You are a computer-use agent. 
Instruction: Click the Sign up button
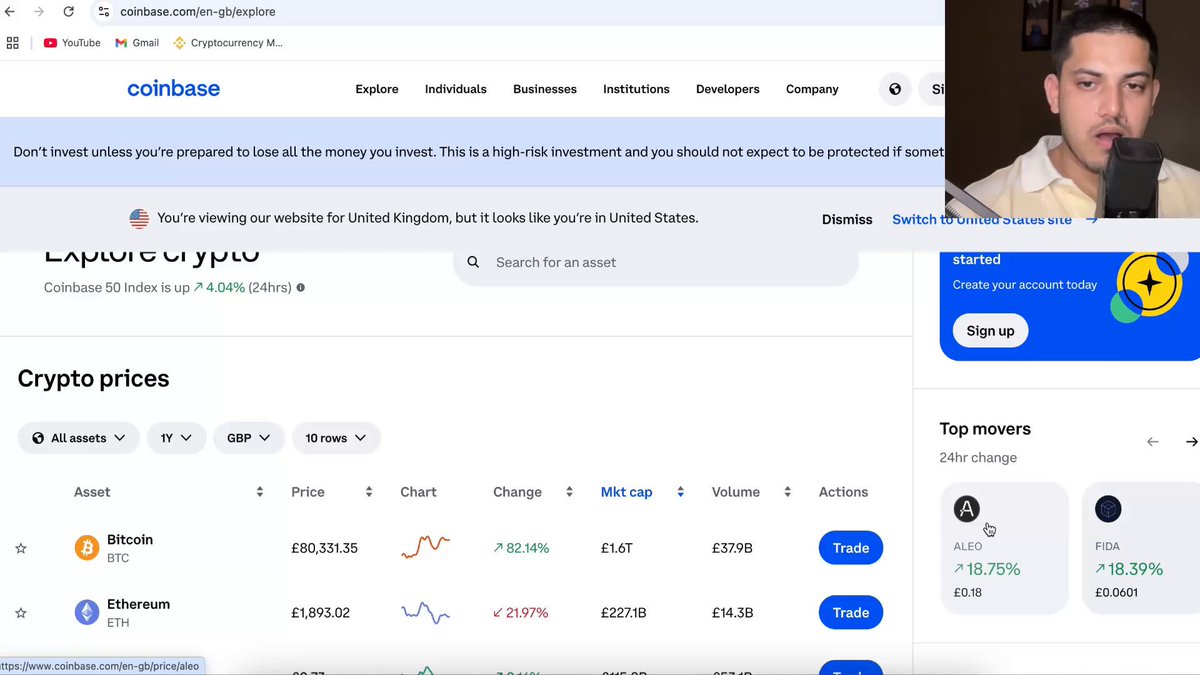[x=990, y=331]
